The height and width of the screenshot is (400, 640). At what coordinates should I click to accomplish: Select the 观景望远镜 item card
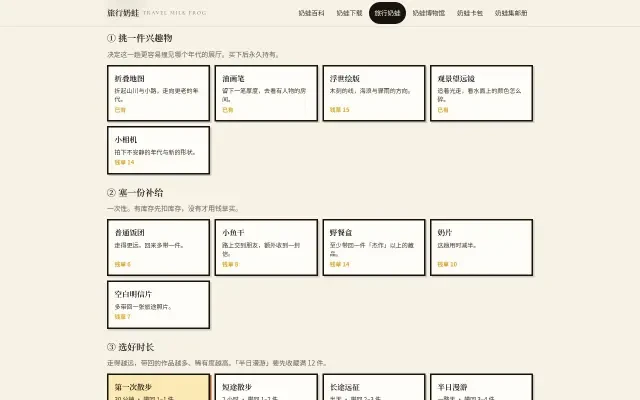(482, 93)
